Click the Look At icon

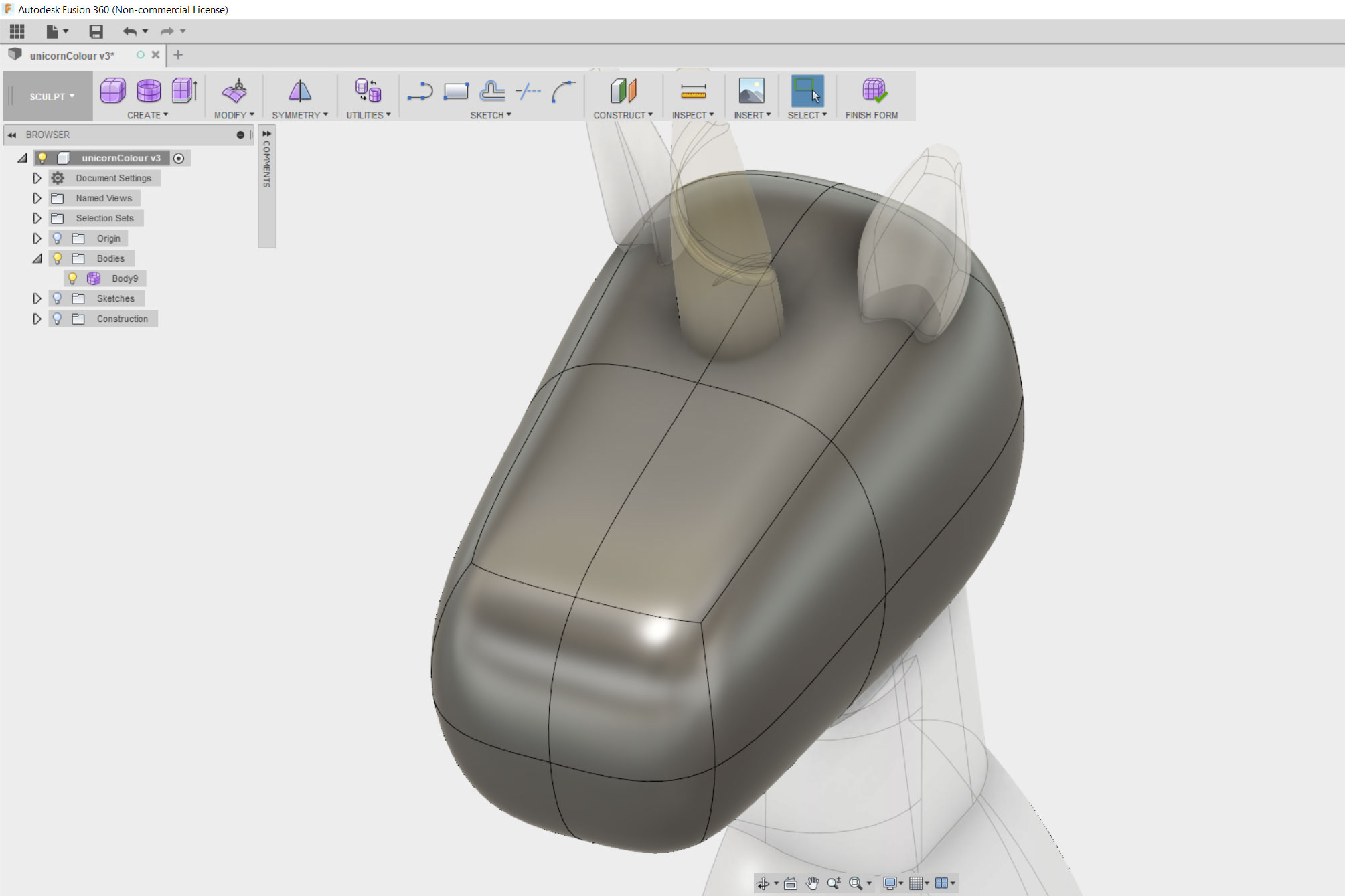click(791, 883)
